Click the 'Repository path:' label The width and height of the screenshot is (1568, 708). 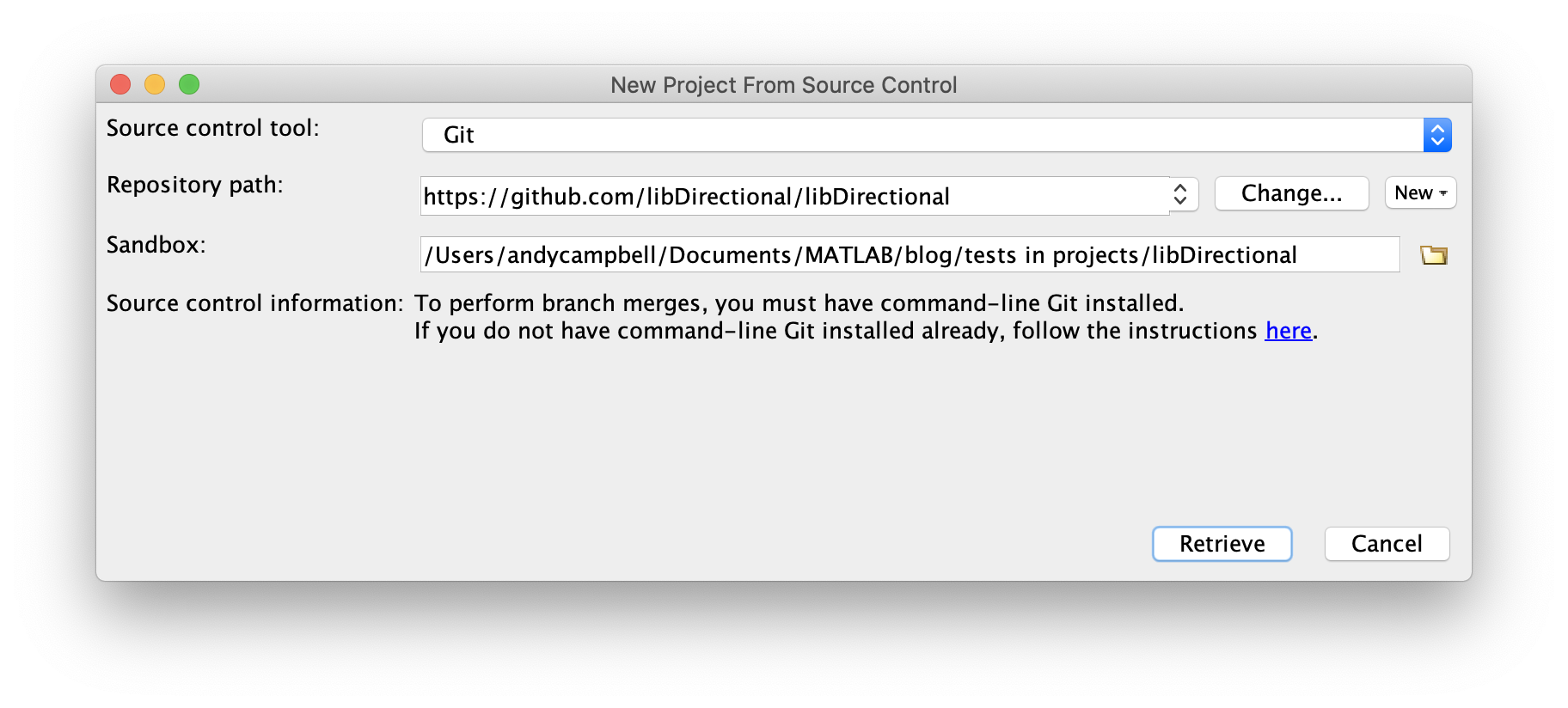click(194, 185)
